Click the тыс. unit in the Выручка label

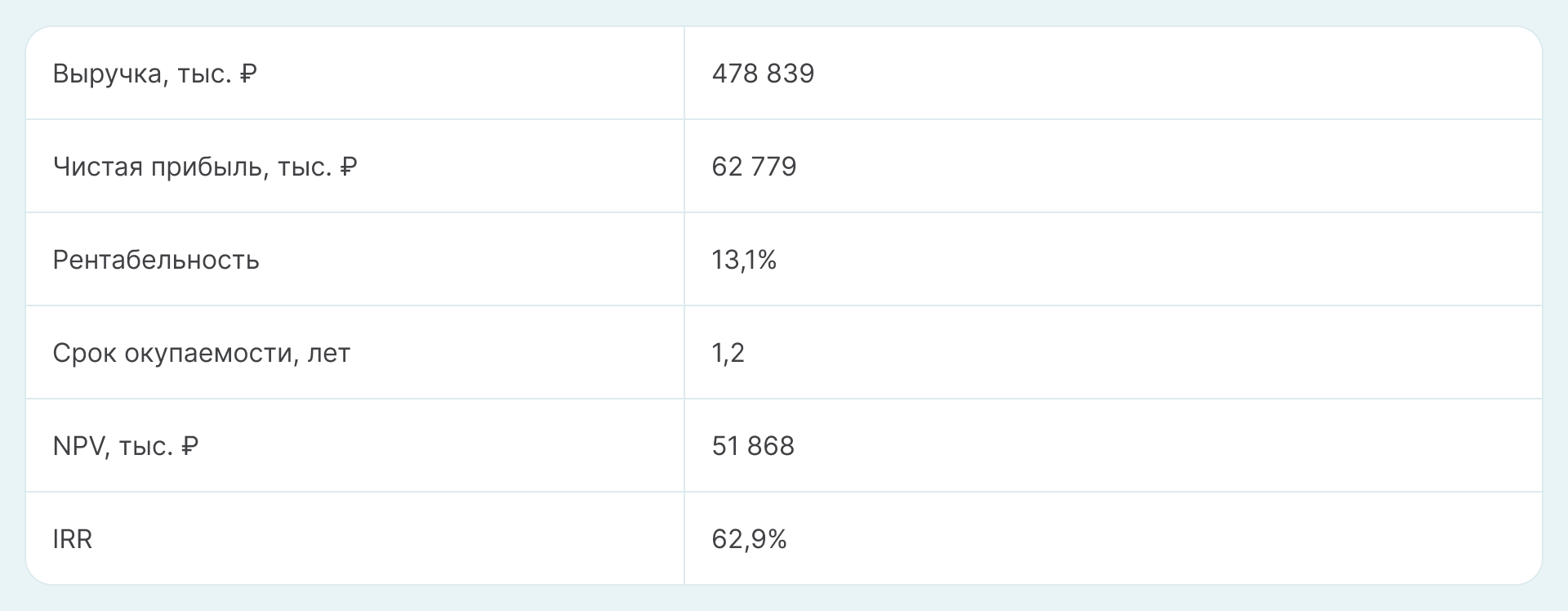pos(204,74)
